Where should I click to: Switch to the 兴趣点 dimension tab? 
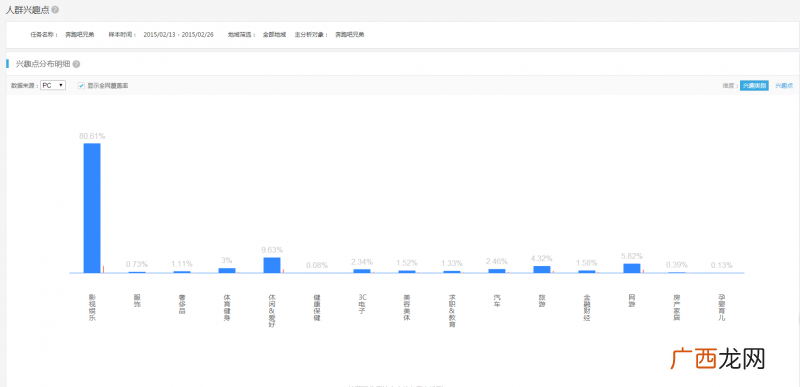[x=784, y=86]
